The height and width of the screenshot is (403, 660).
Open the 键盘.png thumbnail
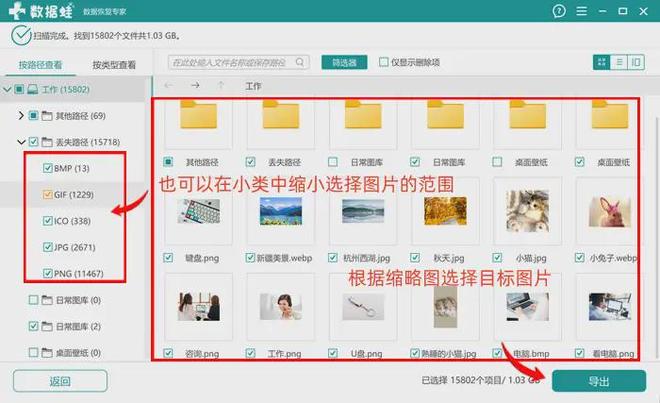(199, 211)
